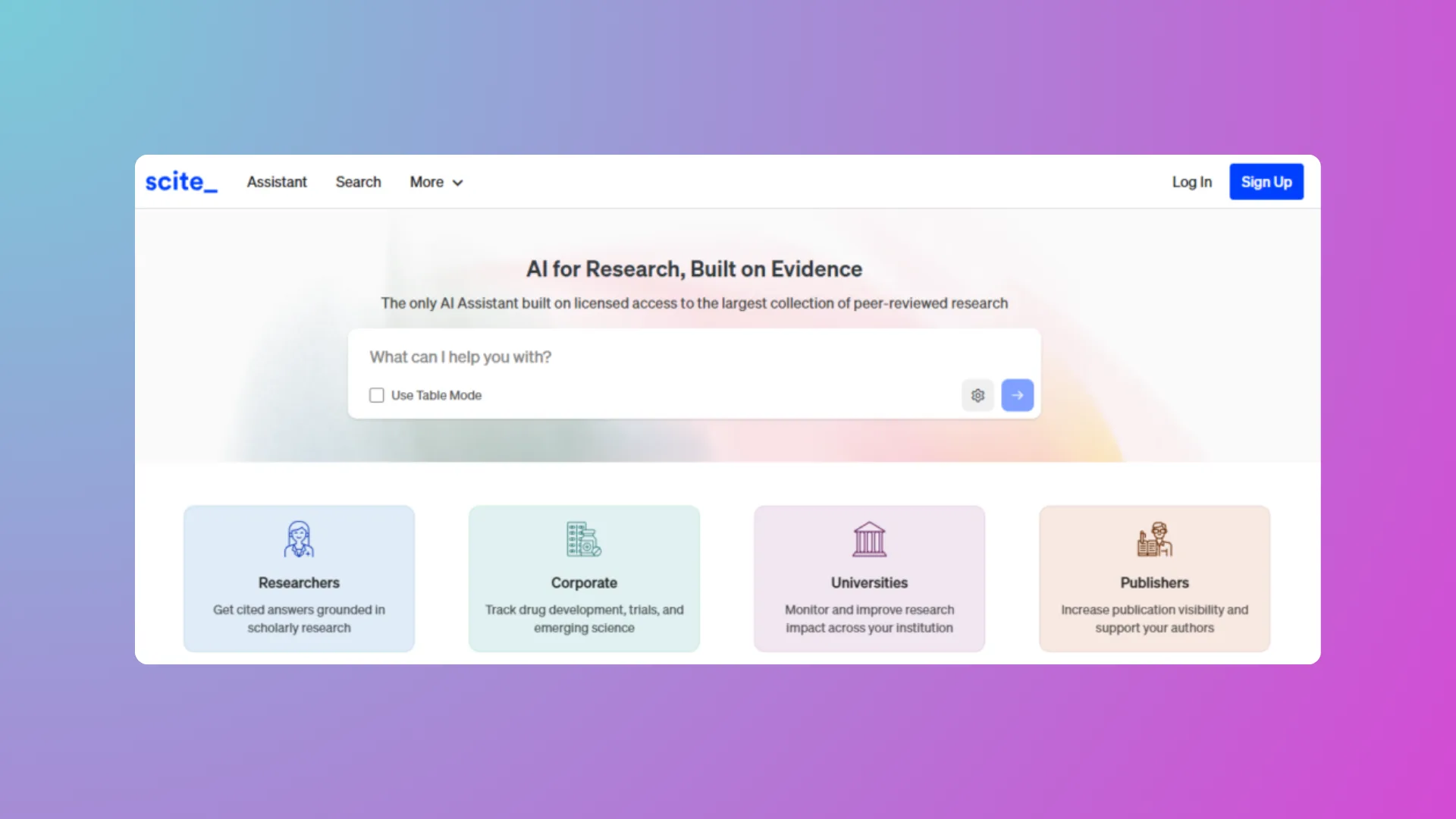Click the chevron next to More

click(457, 183)
